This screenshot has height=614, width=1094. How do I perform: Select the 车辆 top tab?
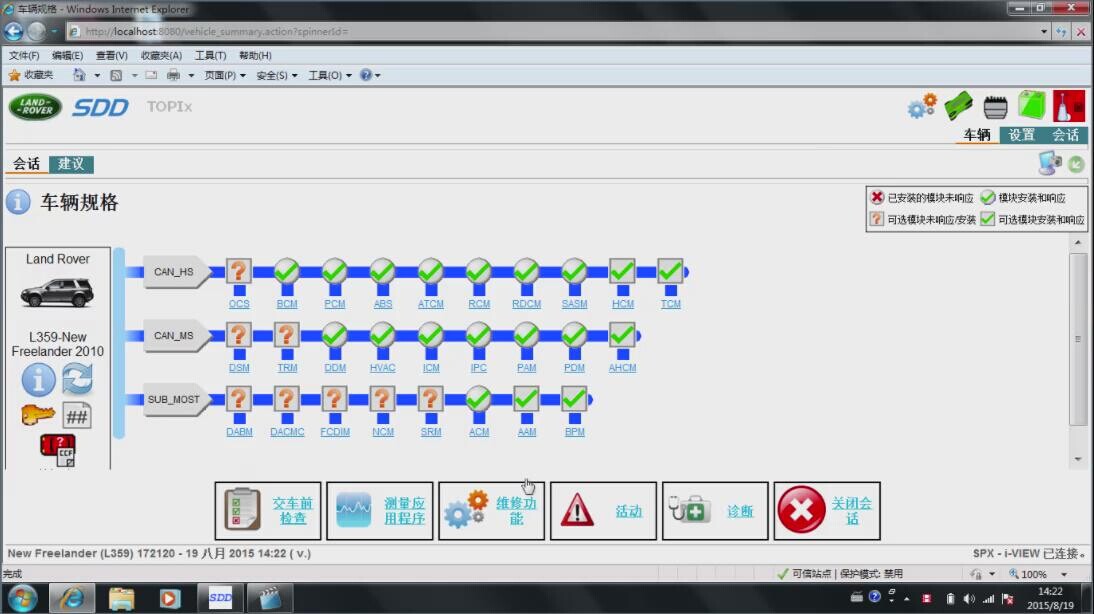click(977, 135)
